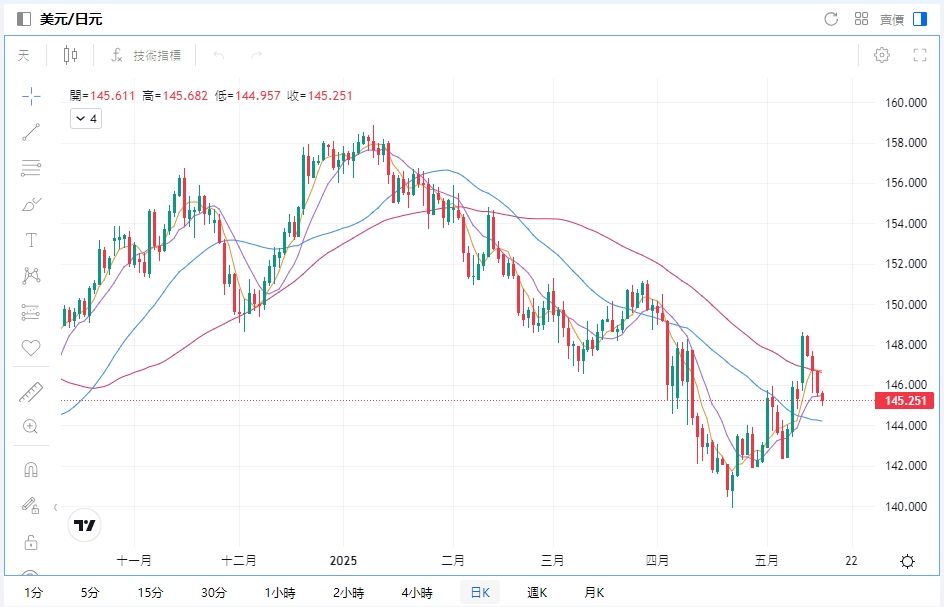Open the 天 interval dropdown
Viewport: 944px width, 607px height.
23,55
